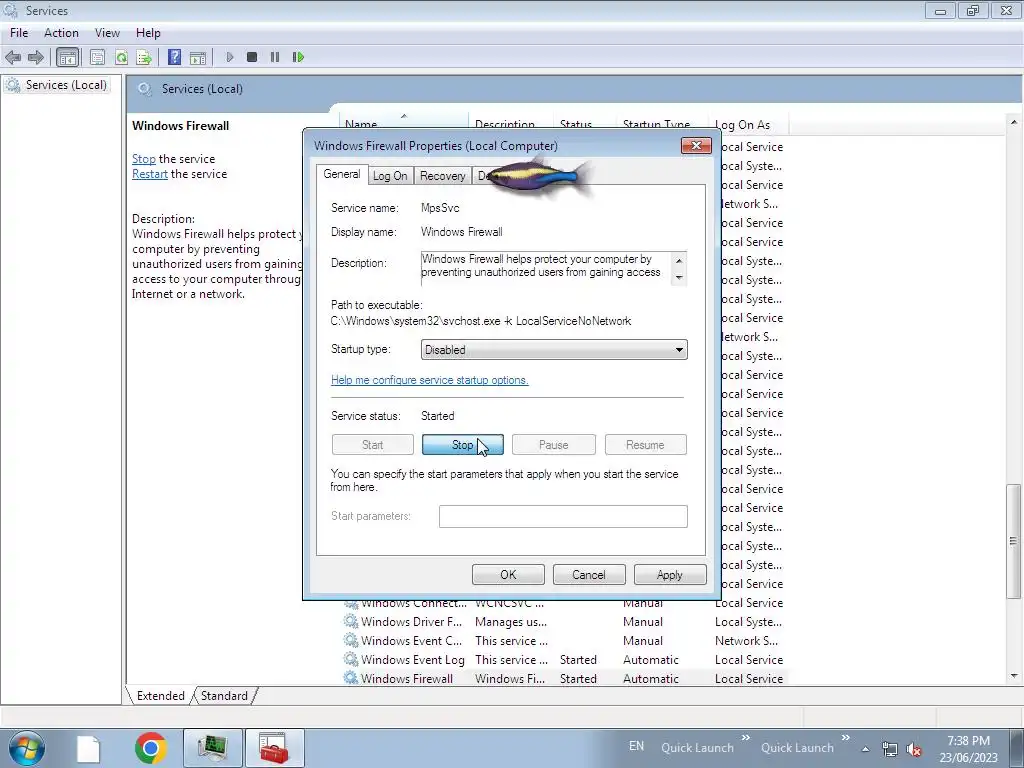
Task: Click the Pause Service toolbar icon
Action: 275,57
